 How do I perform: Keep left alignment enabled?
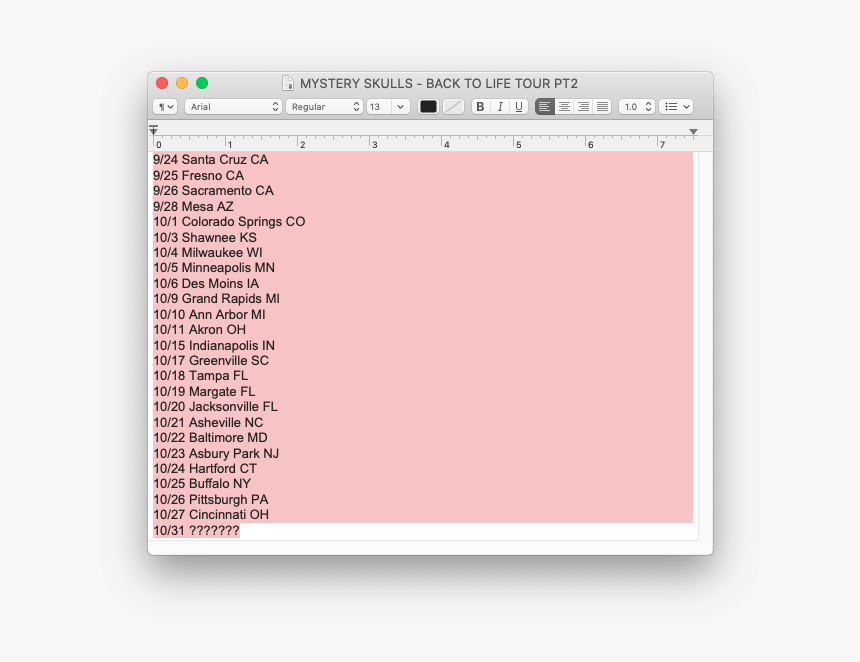tap(544, 106)
